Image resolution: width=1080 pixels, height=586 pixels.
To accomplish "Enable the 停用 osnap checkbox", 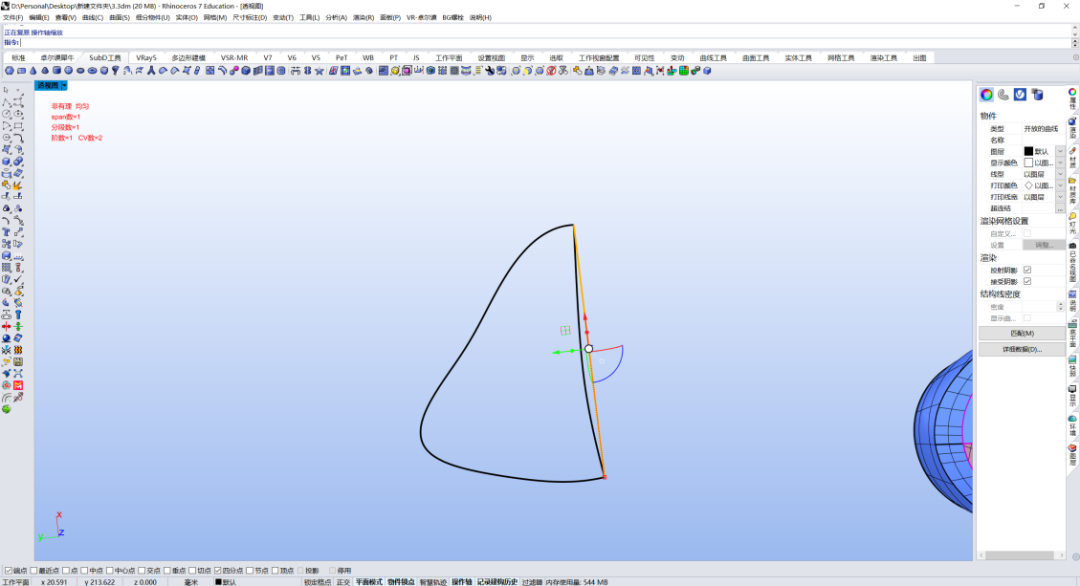I will pyautogui.click(x=333, y=571).
